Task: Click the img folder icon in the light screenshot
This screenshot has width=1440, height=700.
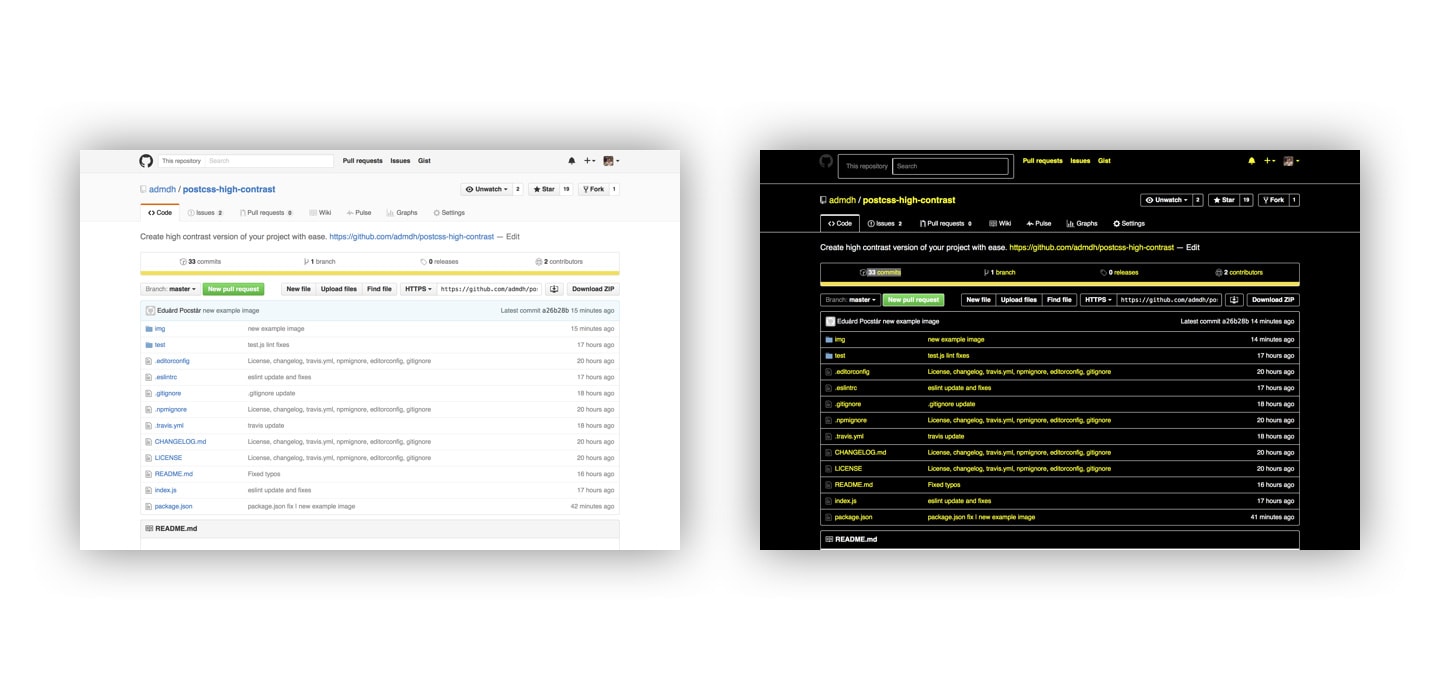Action: coord(149,329)
